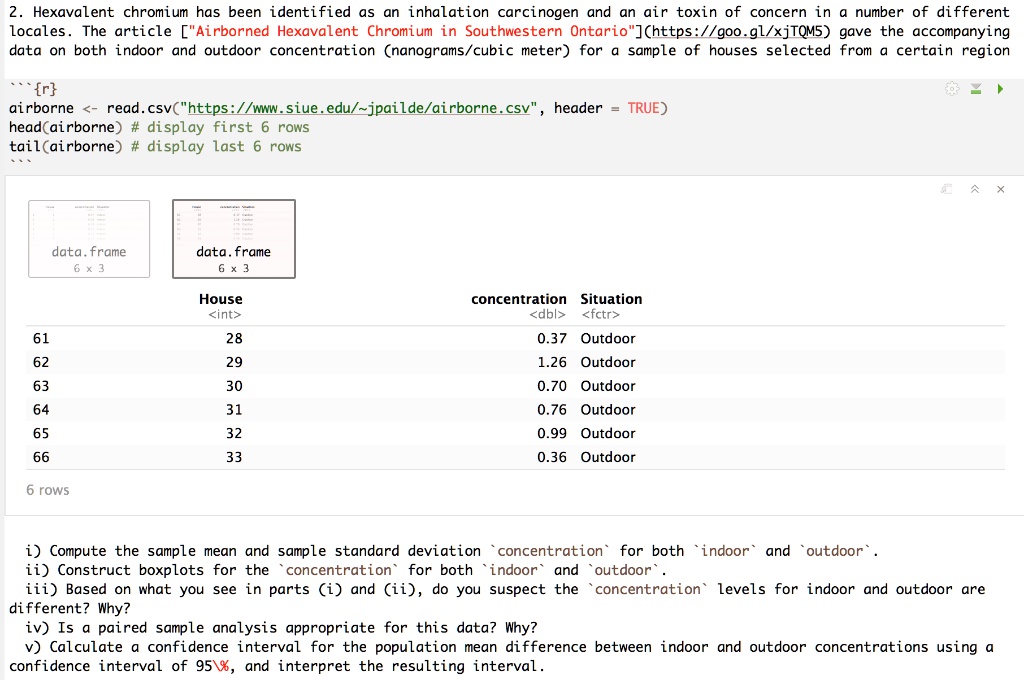This screenshot has width=1024, height=680.
Task: Click question i) about sample mean
Action: pyautogui.click(x=452, y=551)
